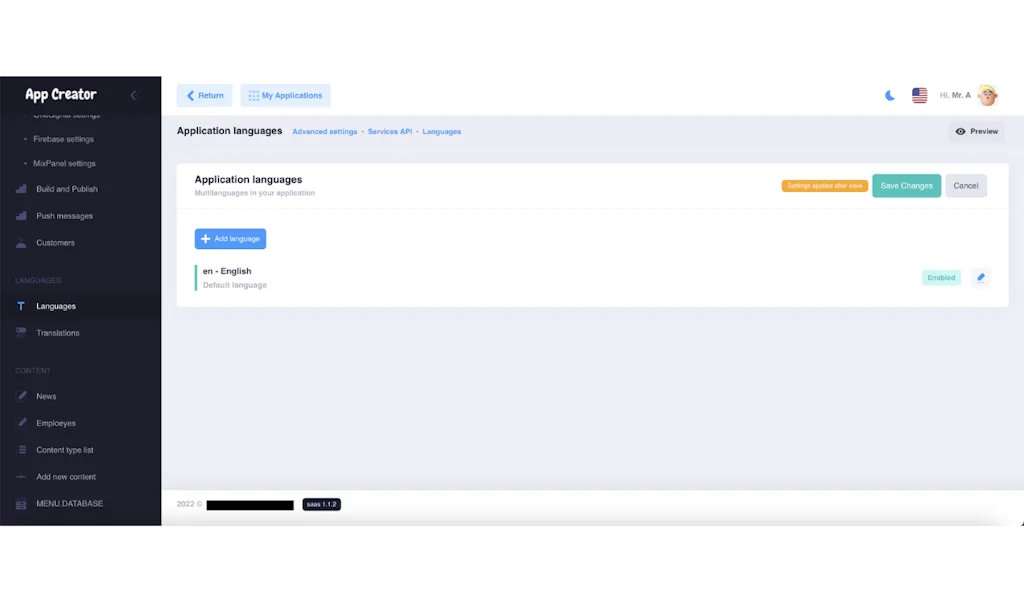Click the Content type list icon

(21, 450)
